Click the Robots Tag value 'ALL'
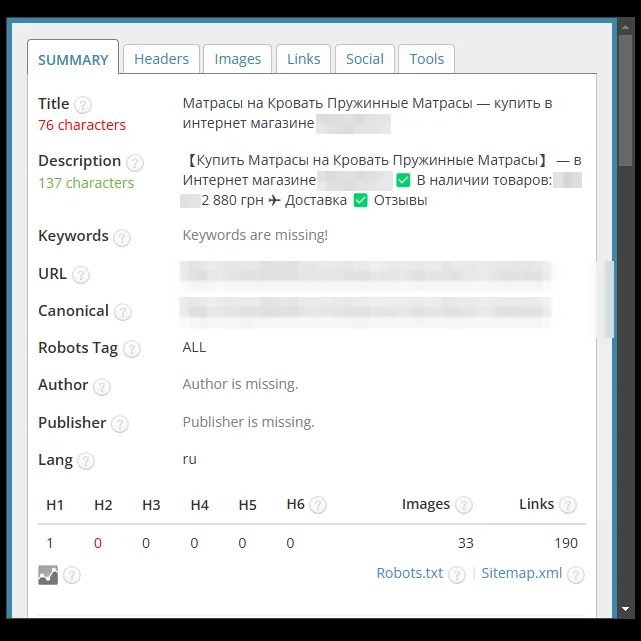The image size is (641, 641). [x=194, y=347]
